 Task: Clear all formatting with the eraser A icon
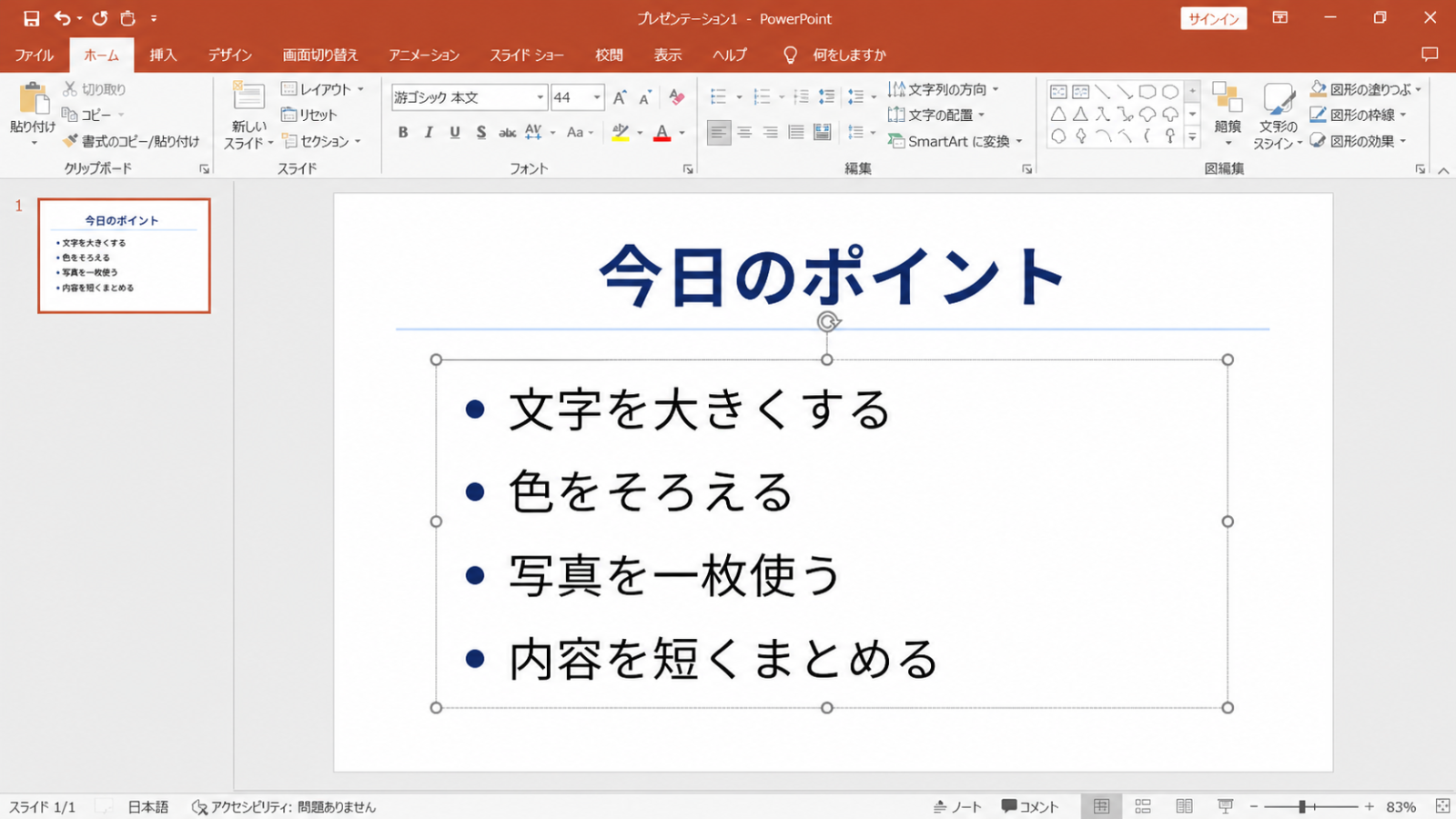click(676, 97)
